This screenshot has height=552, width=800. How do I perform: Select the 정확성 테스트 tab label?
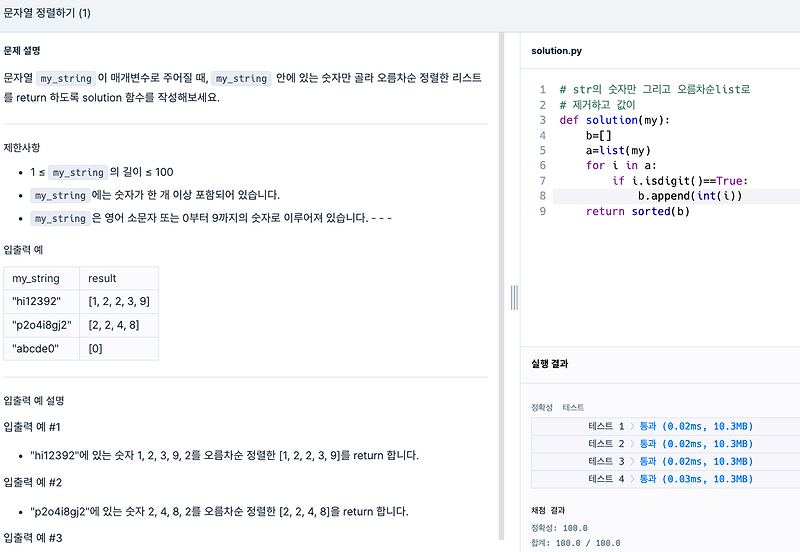[x=557, y=407]
